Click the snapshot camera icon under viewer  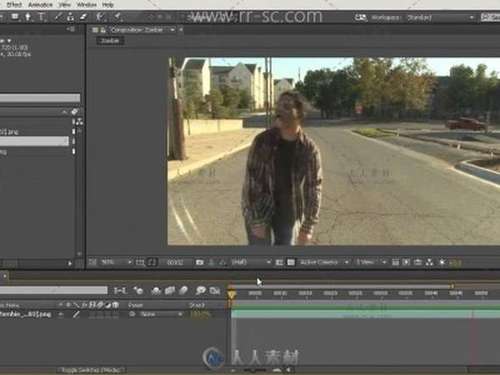(x=200, y=262)
